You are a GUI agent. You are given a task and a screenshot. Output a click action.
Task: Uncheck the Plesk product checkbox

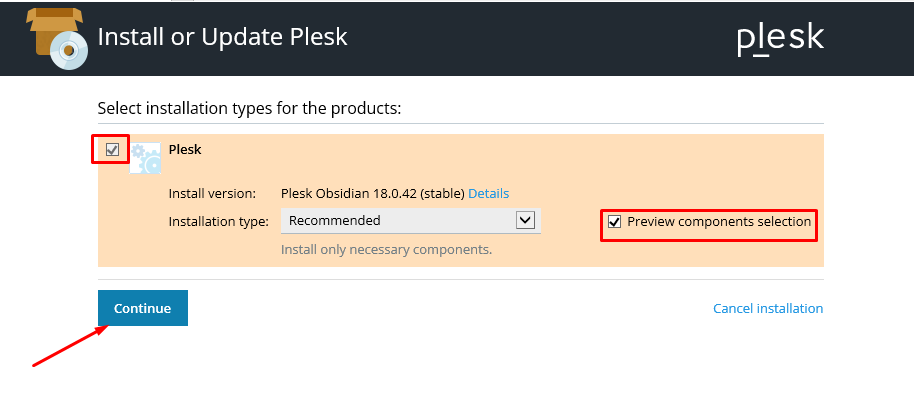point(113,150)
